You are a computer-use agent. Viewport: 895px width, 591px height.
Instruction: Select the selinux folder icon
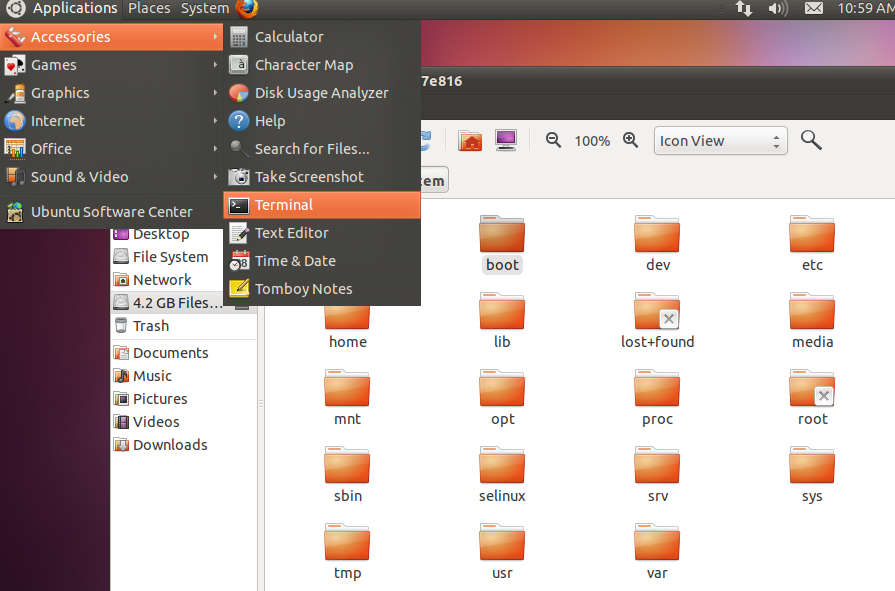tap(502, 465)
